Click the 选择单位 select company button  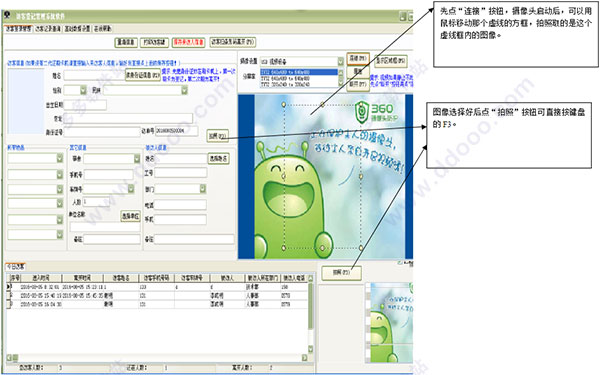130,216
